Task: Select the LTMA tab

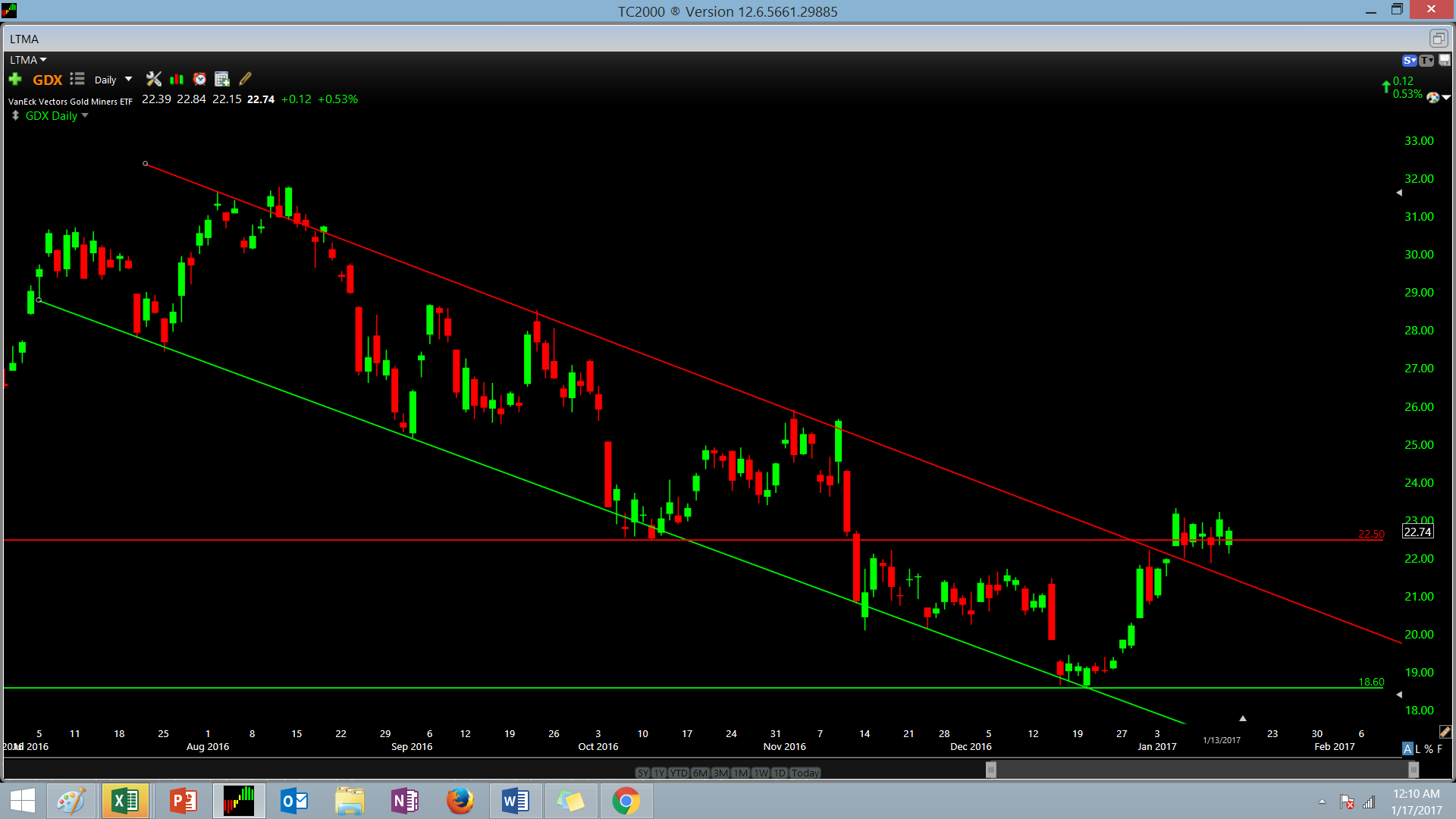Action: 24,39
